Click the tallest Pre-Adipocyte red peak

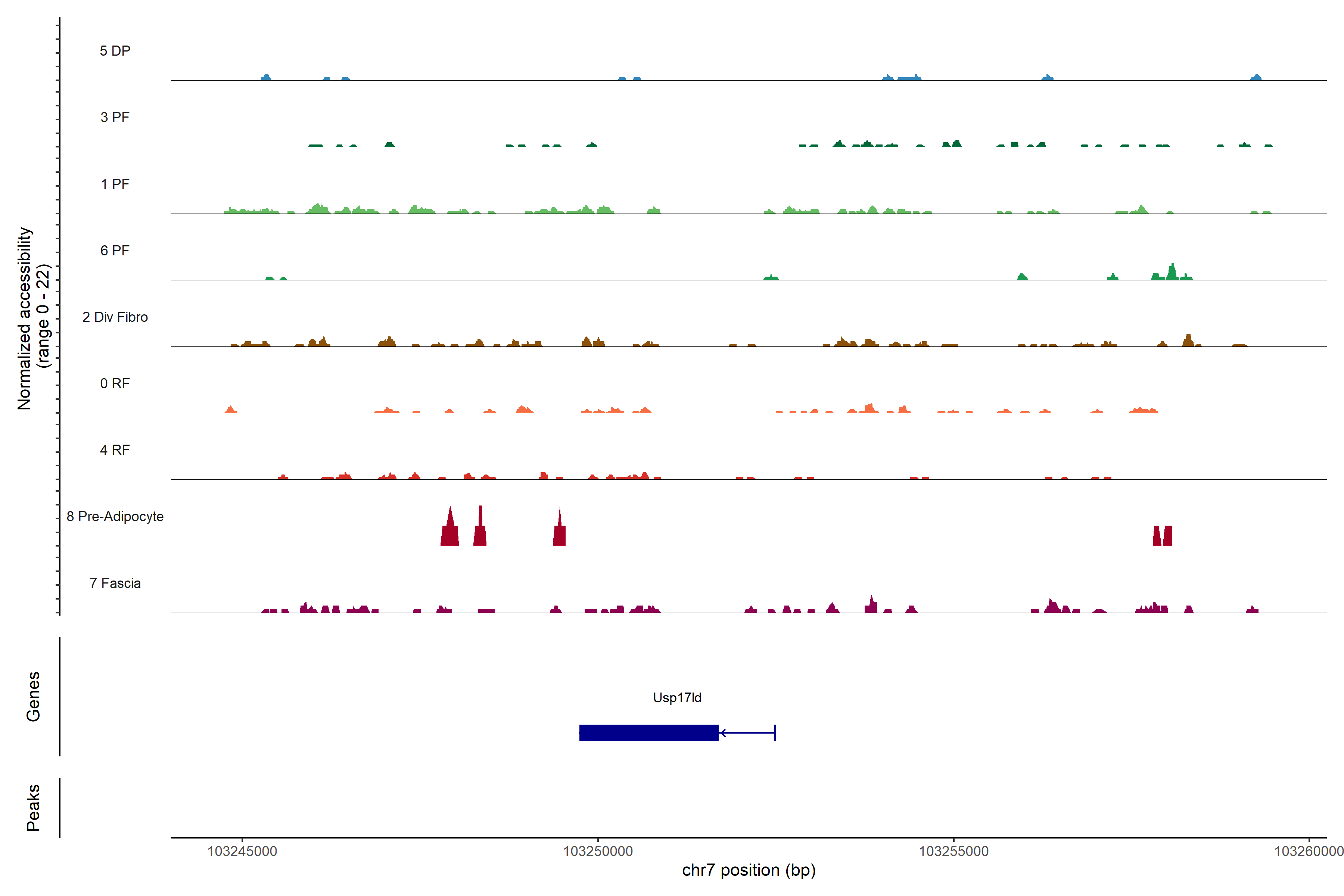pos(450,529)
